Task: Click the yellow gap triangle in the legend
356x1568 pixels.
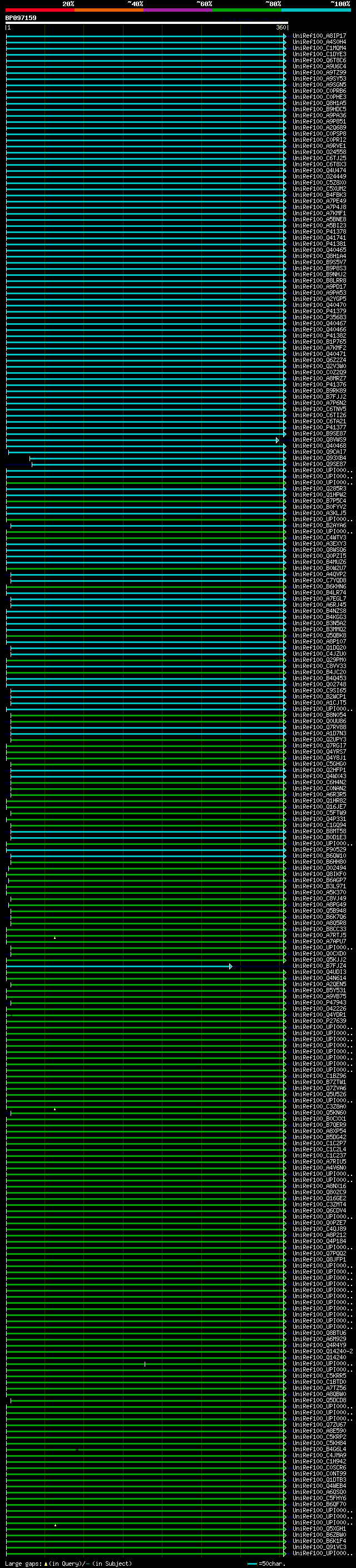Action: pos(46,1563)
